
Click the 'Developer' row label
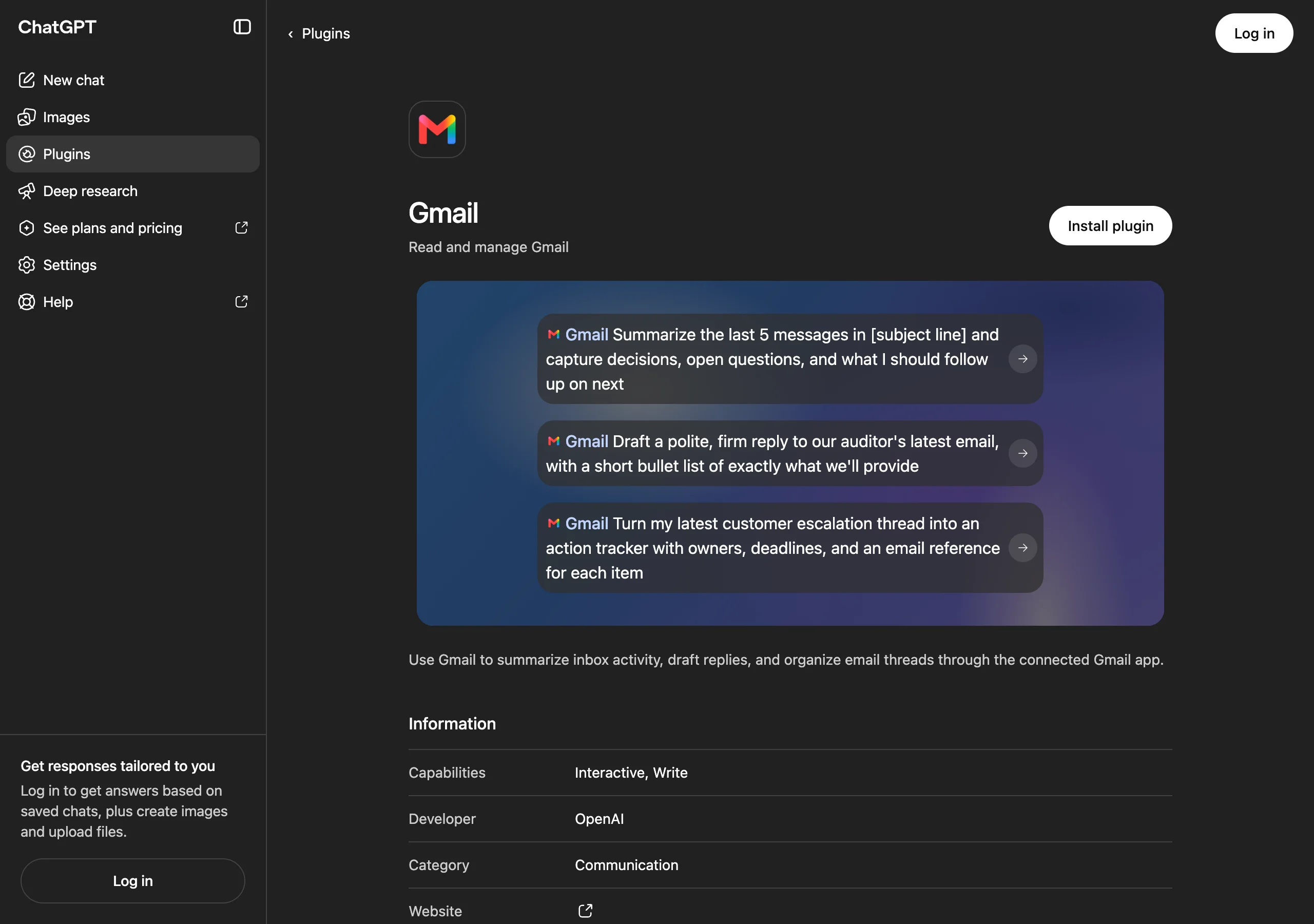click(442, 819)
